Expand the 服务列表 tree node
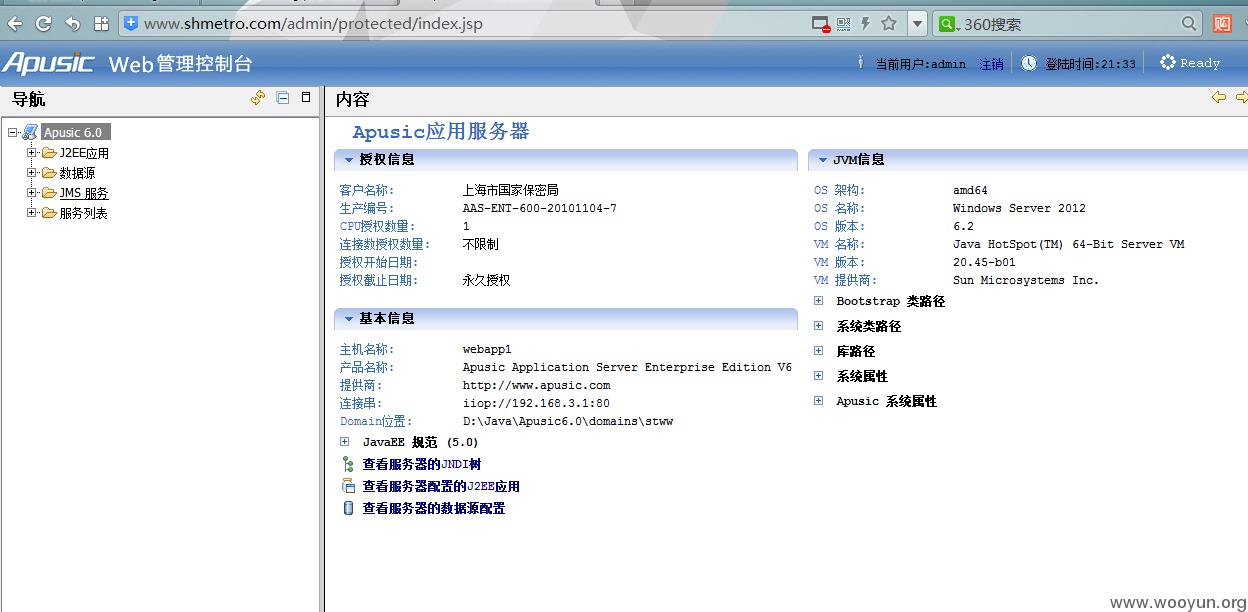 32,213
